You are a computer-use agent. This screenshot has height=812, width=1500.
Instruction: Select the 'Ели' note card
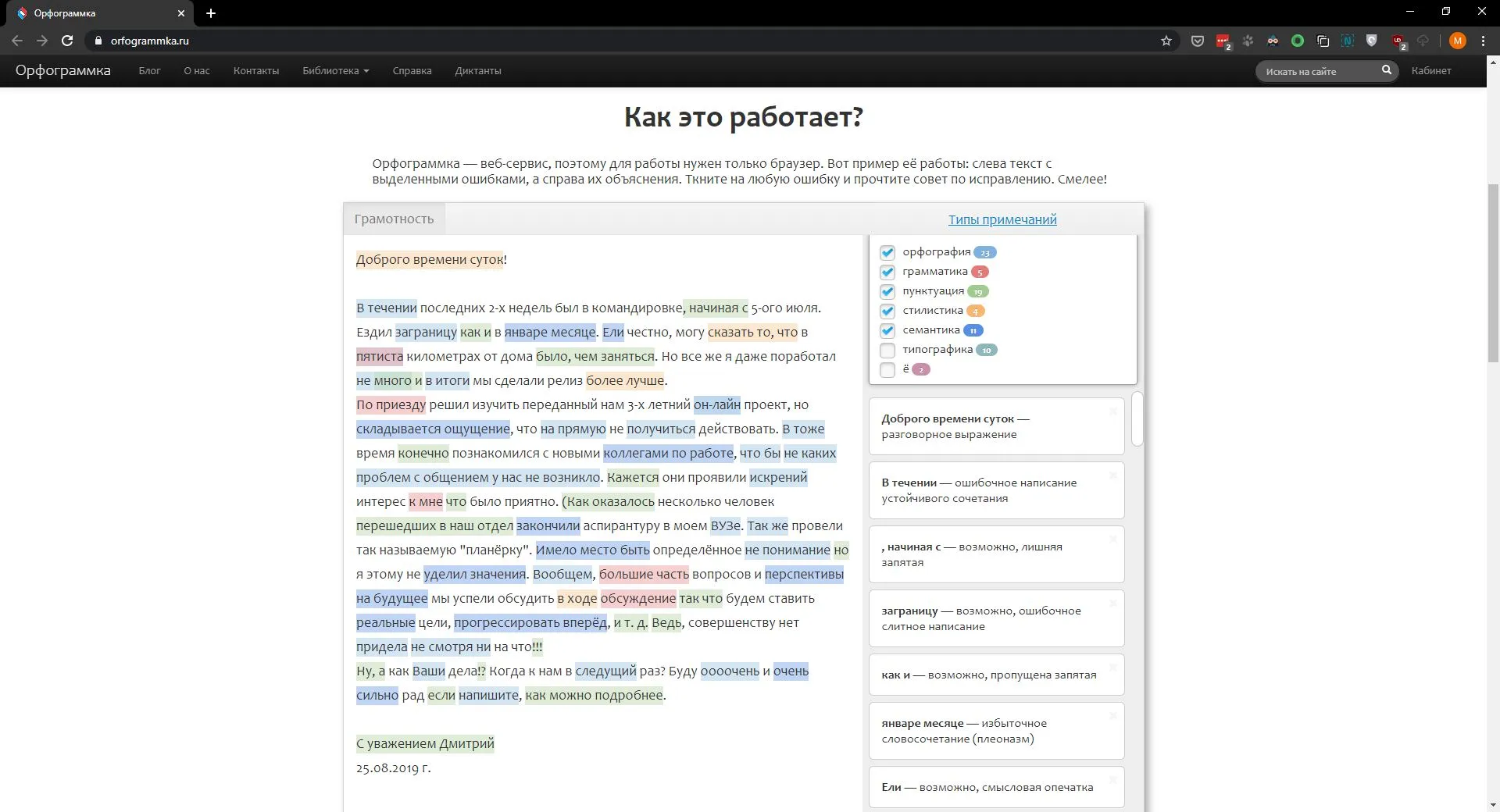click(x=996, y=787)
